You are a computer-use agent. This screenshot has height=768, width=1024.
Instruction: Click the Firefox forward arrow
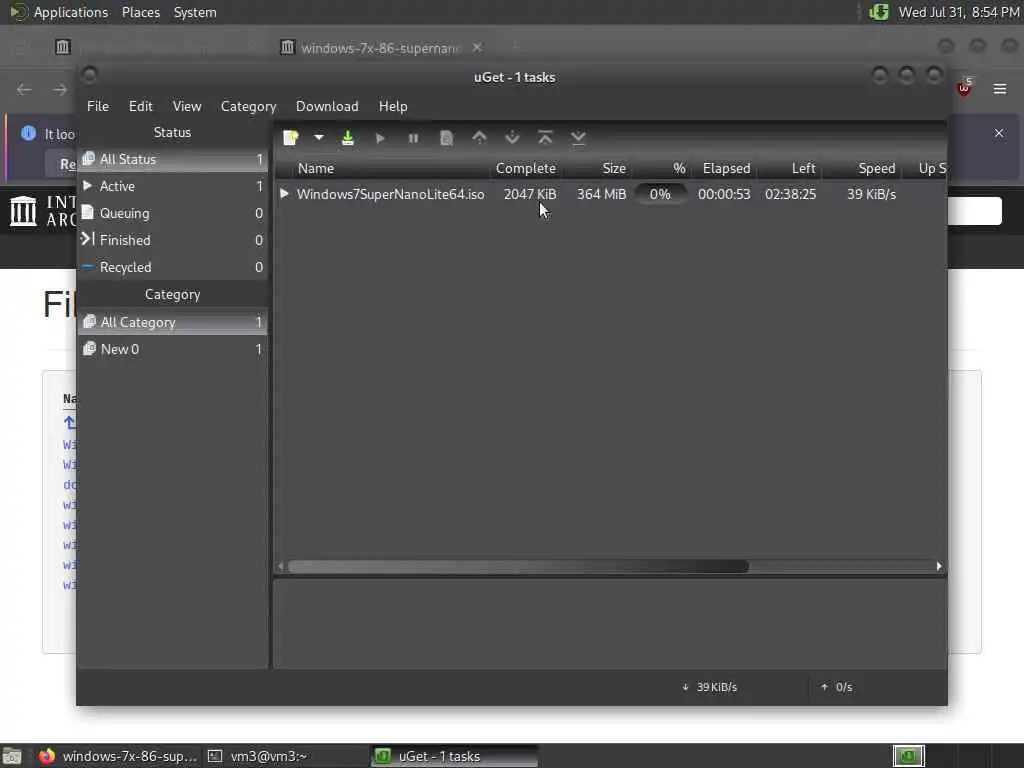(59, 89)
